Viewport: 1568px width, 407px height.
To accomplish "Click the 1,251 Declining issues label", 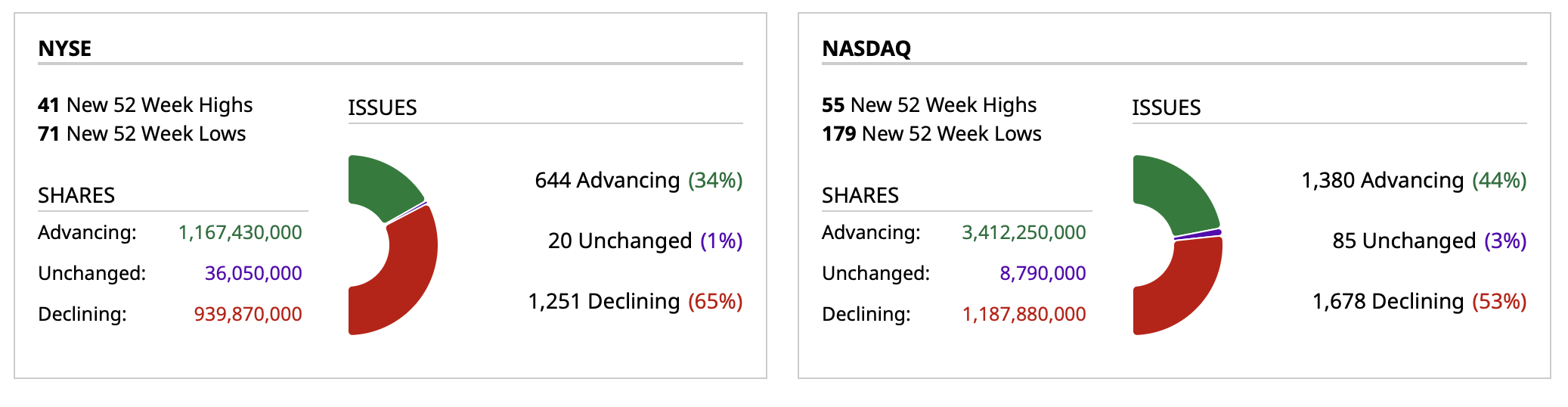I will [x=635, y=301].
